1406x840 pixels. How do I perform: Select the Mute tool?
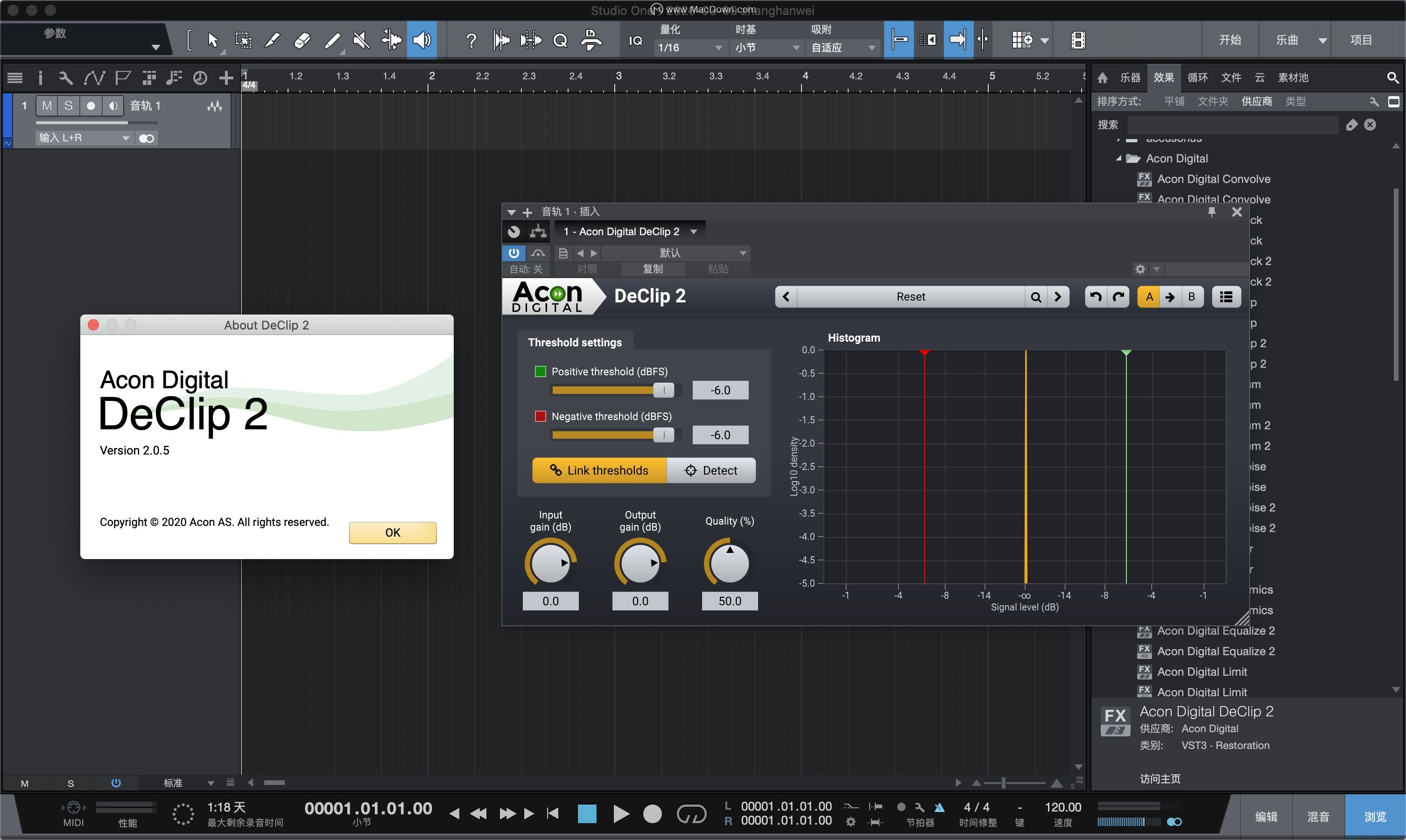point(361,40)
